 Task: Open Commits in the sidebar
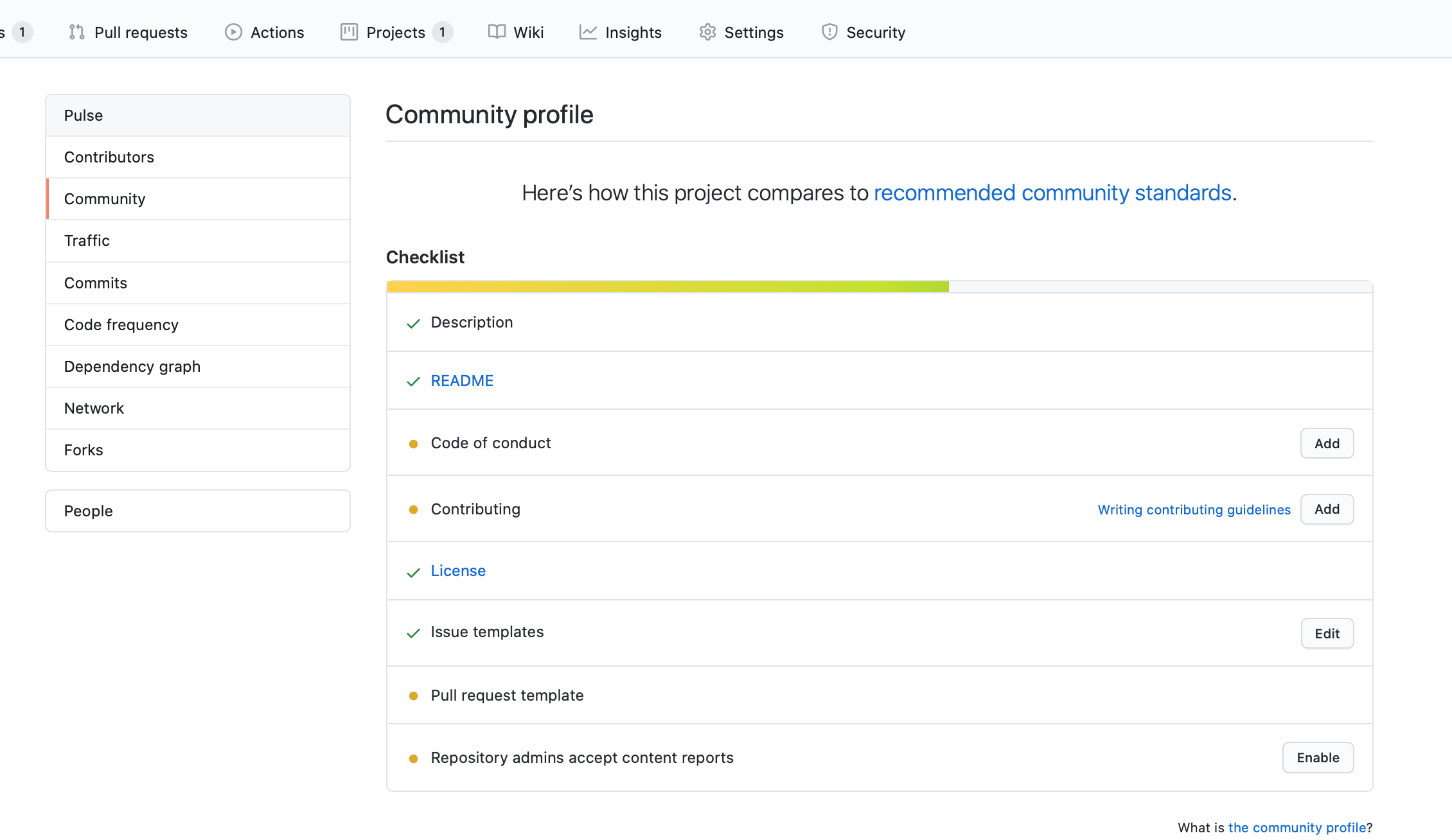point(198,283)
